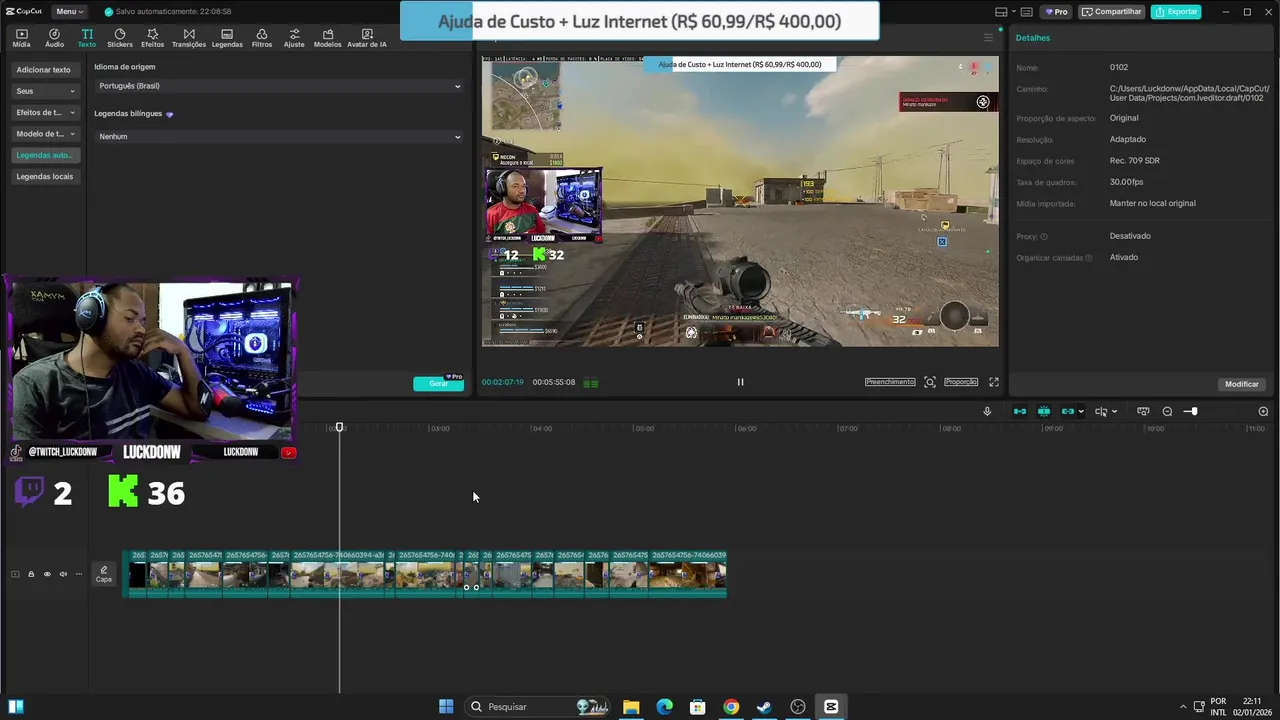Open Google Chrome from taskbar
1280x720 pixels.
pyautogui.click(x=731, y=707)
